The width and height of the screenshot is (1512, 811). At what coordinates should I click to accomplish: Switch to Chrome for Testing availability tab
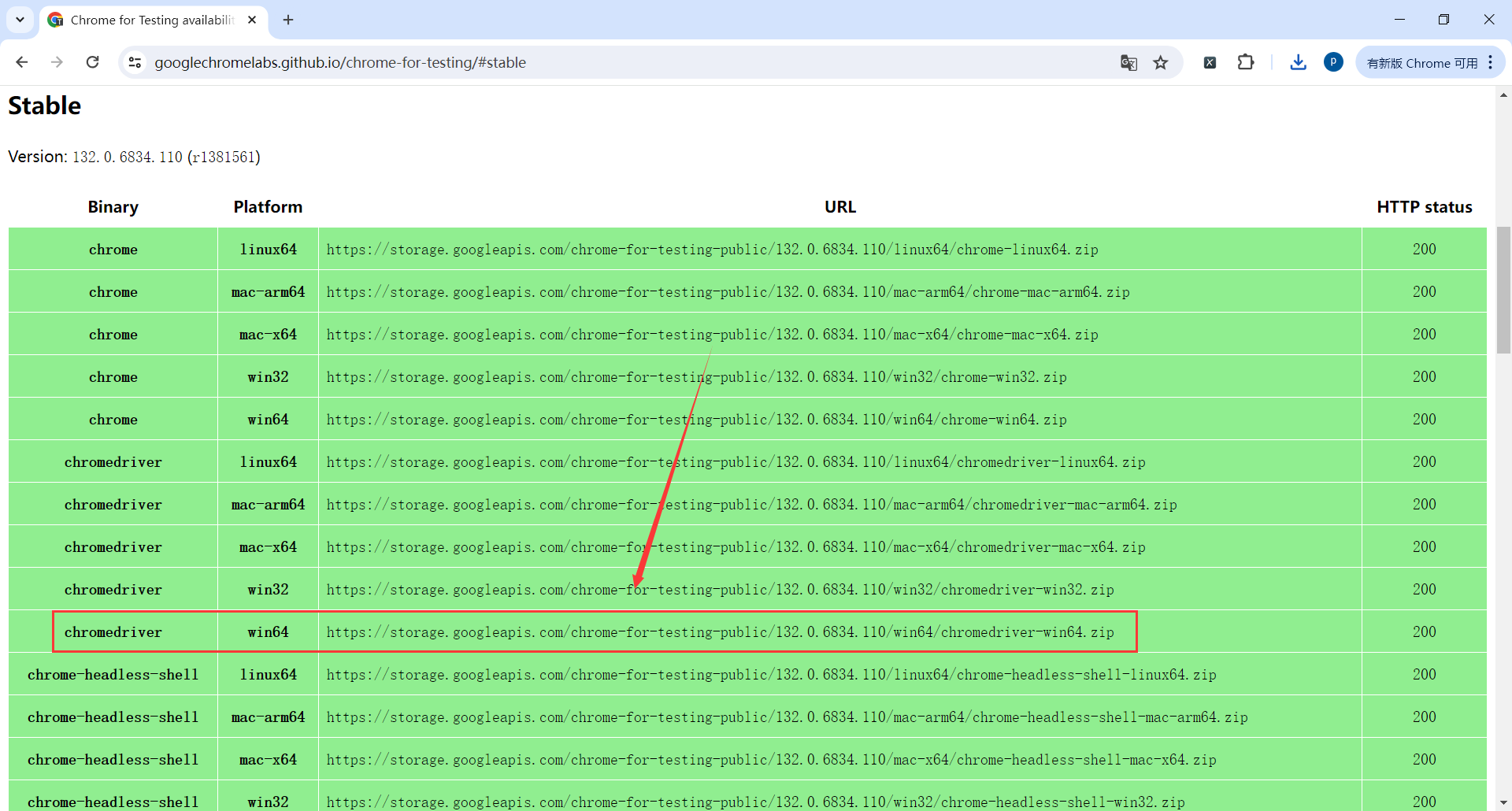pos(153,20)
